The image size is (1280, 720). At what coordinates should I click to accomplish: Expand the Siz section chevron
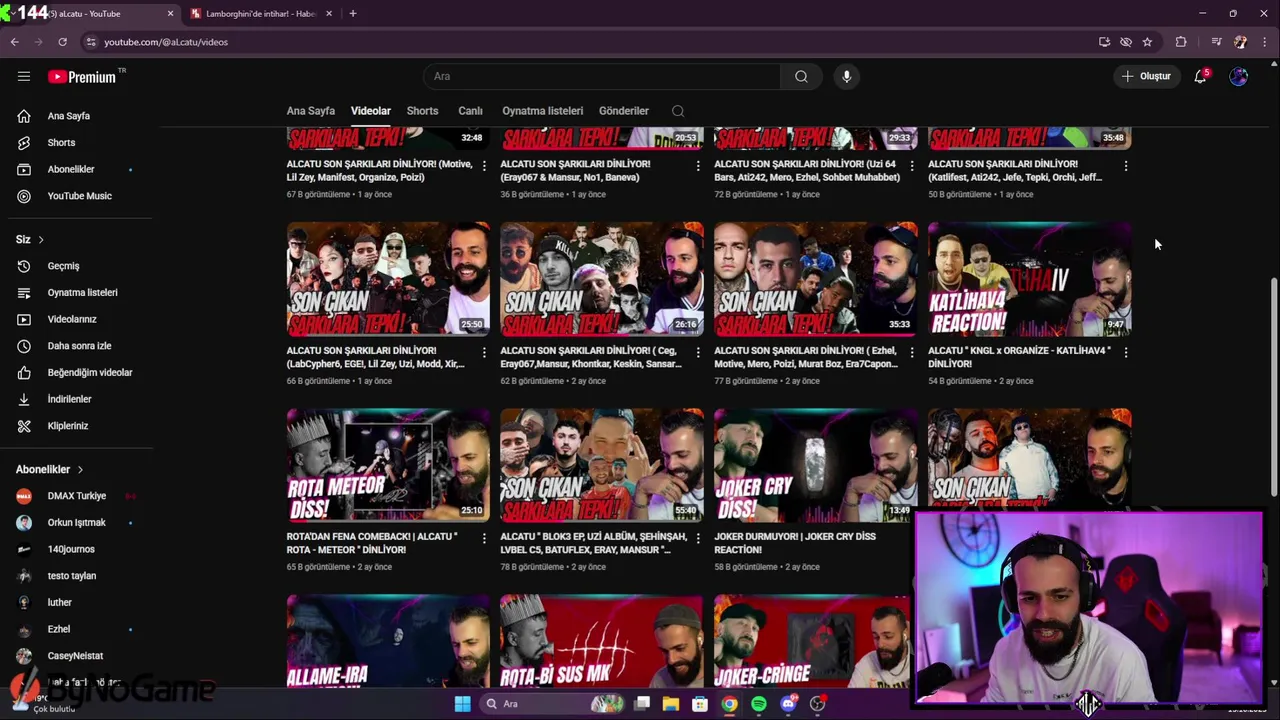pyautogui.click(x=41, y=240)
